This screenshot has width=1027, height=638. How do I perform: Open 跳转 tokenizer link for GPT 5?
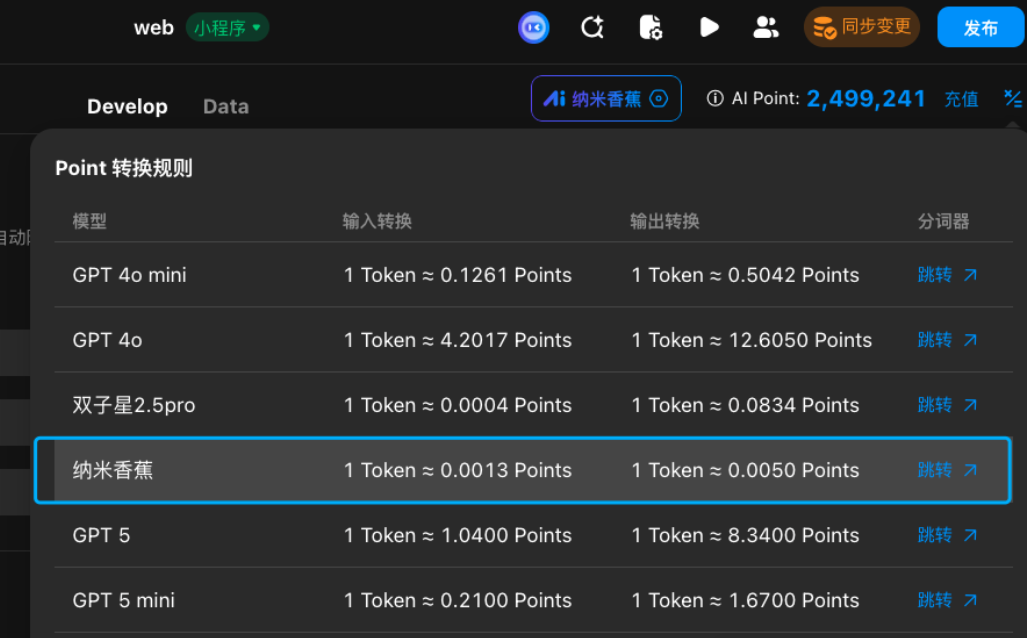947,535
